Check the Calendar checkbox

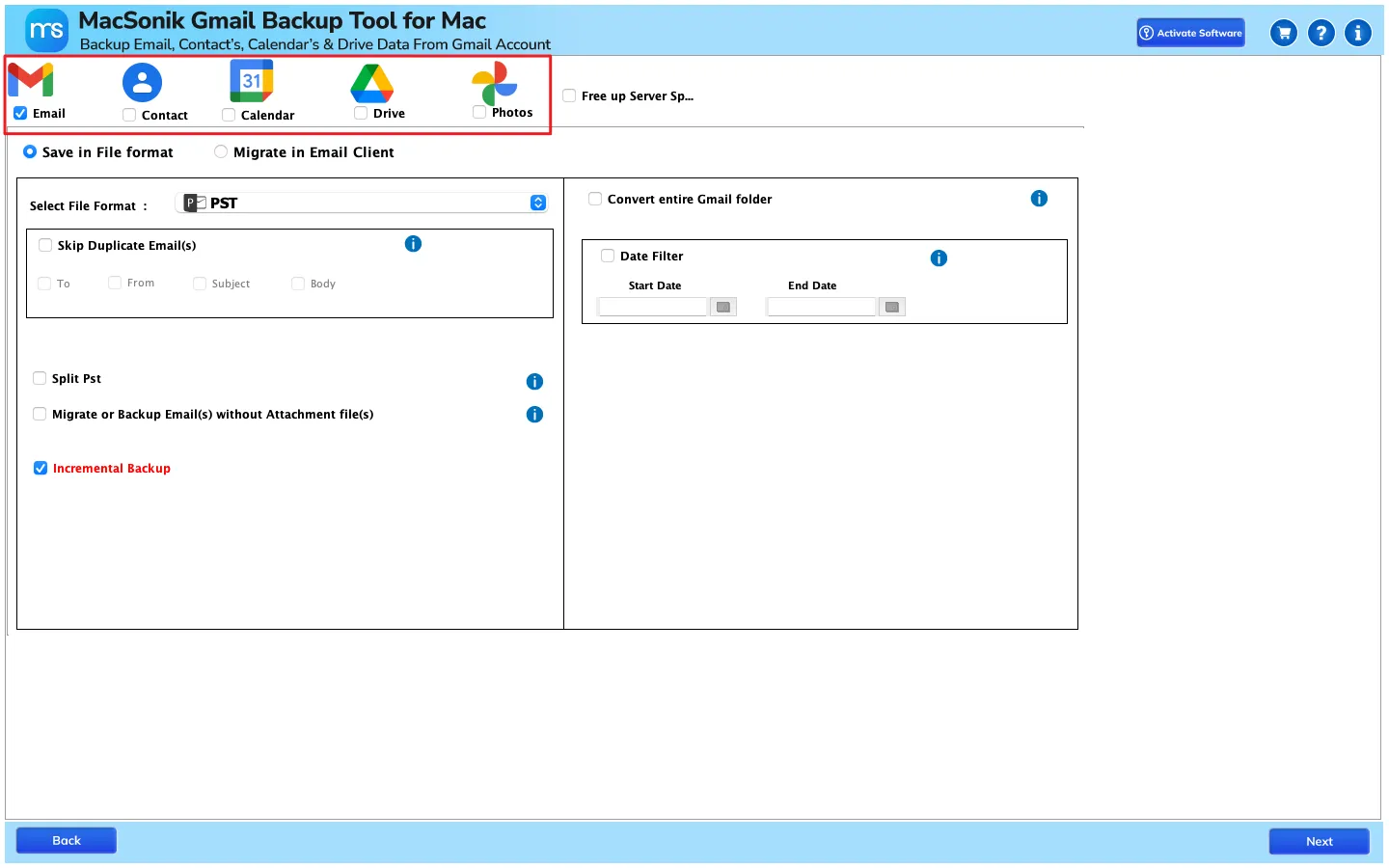point(229,115)
